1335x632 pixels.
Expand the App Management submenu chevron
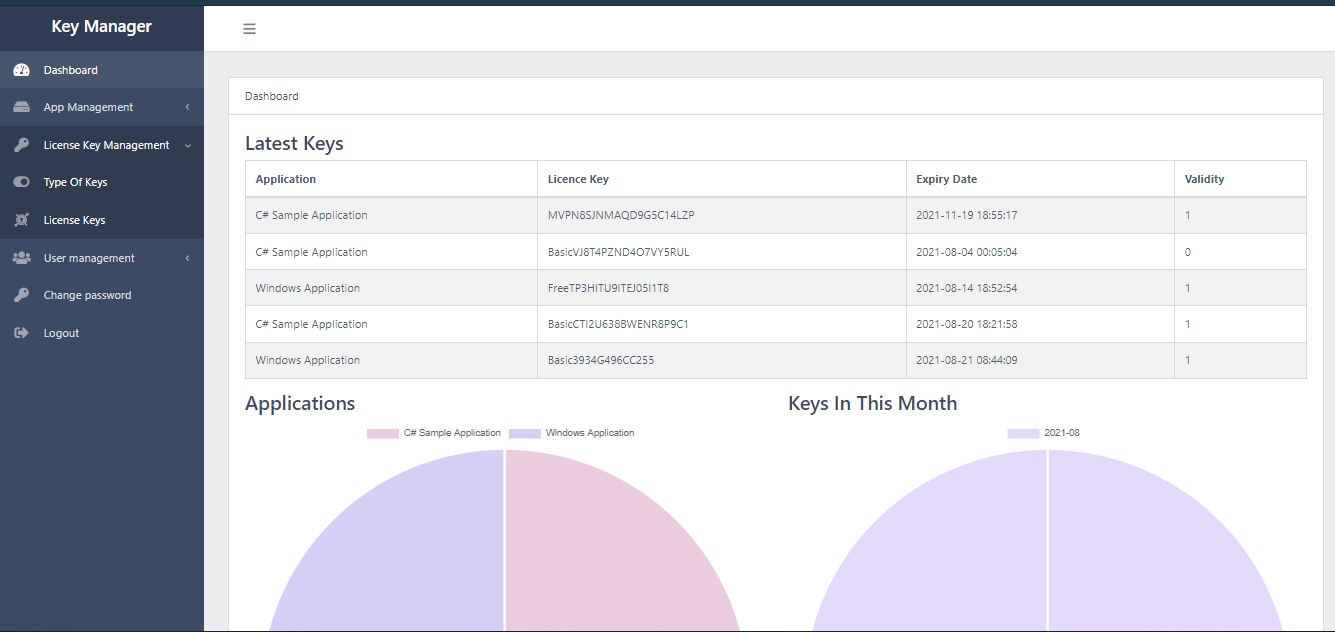(x=187, y=107)
